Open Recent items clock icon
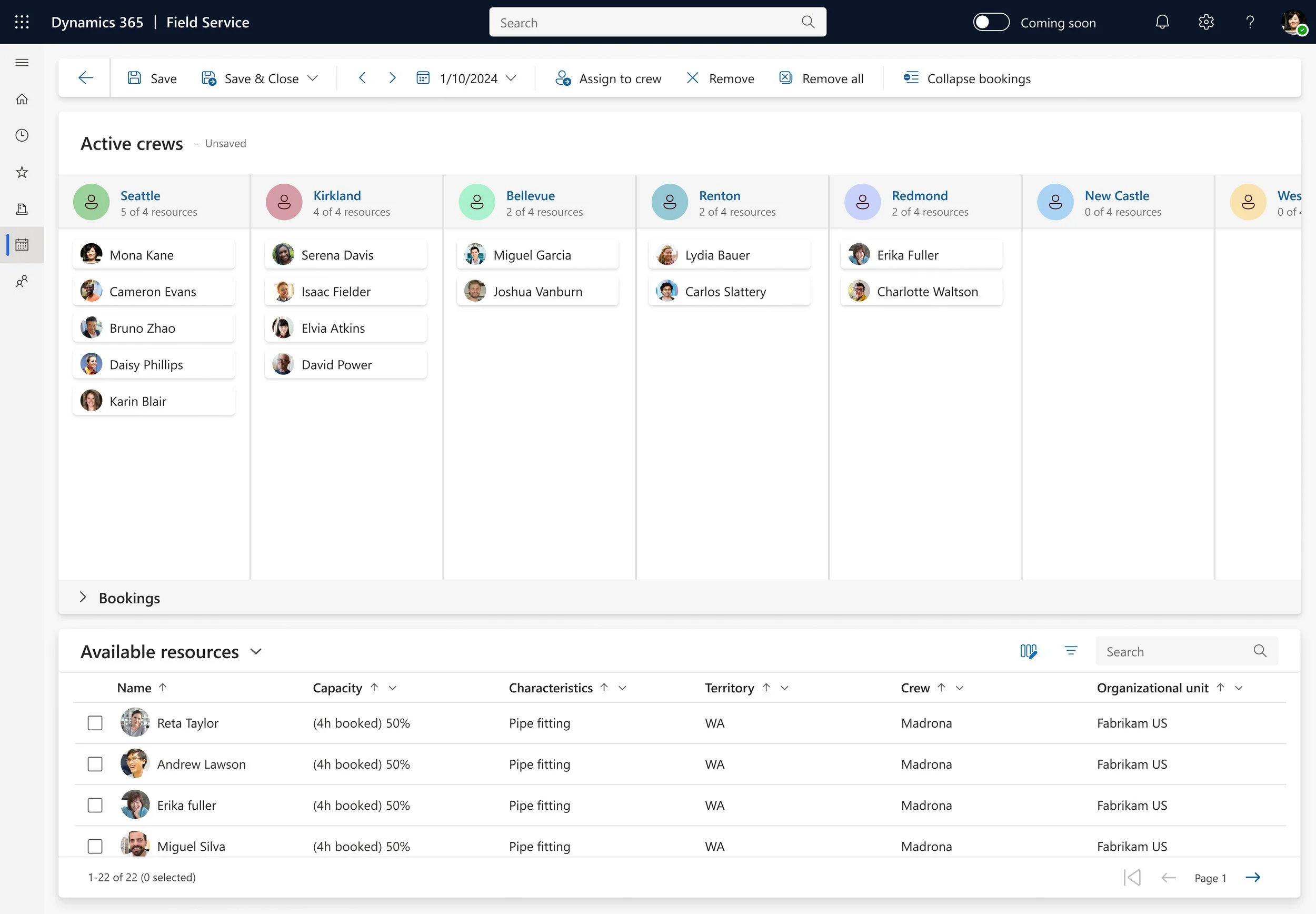1316x914 pixels. (22, 136)
